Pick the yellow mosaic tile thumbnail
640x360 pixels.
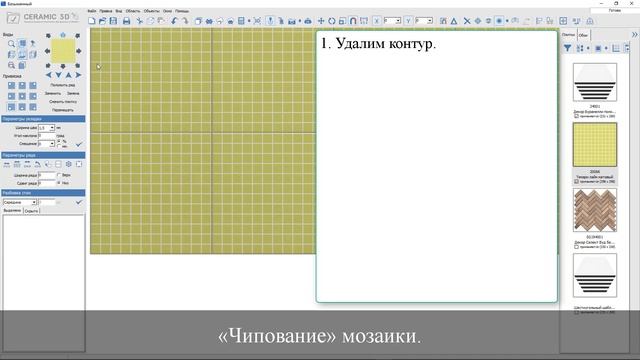[x=595, y=145]
